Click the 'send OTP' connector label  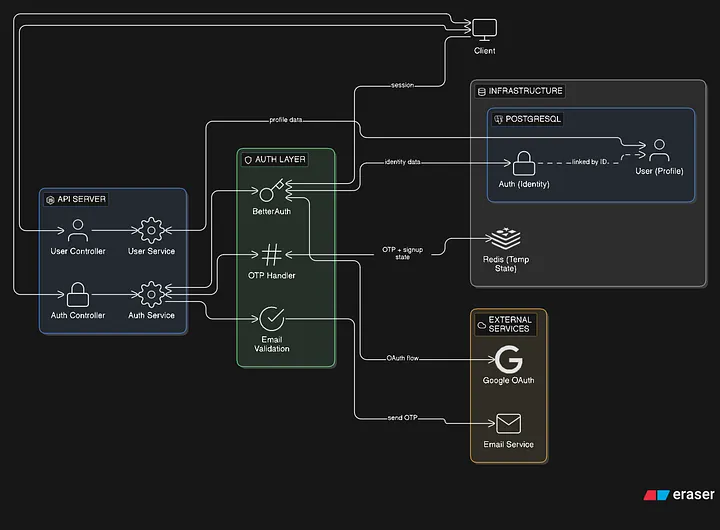tap(402, 417)
